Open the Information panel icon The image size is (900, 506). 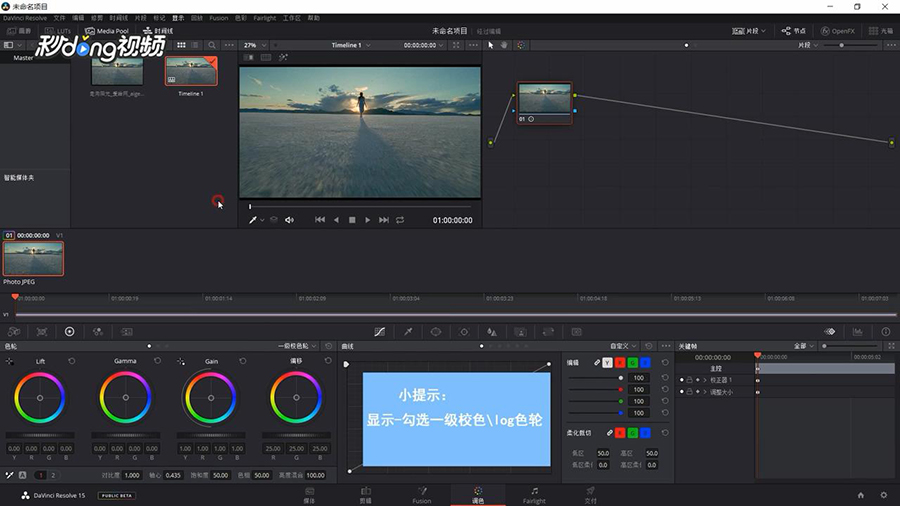coord(886,332)
